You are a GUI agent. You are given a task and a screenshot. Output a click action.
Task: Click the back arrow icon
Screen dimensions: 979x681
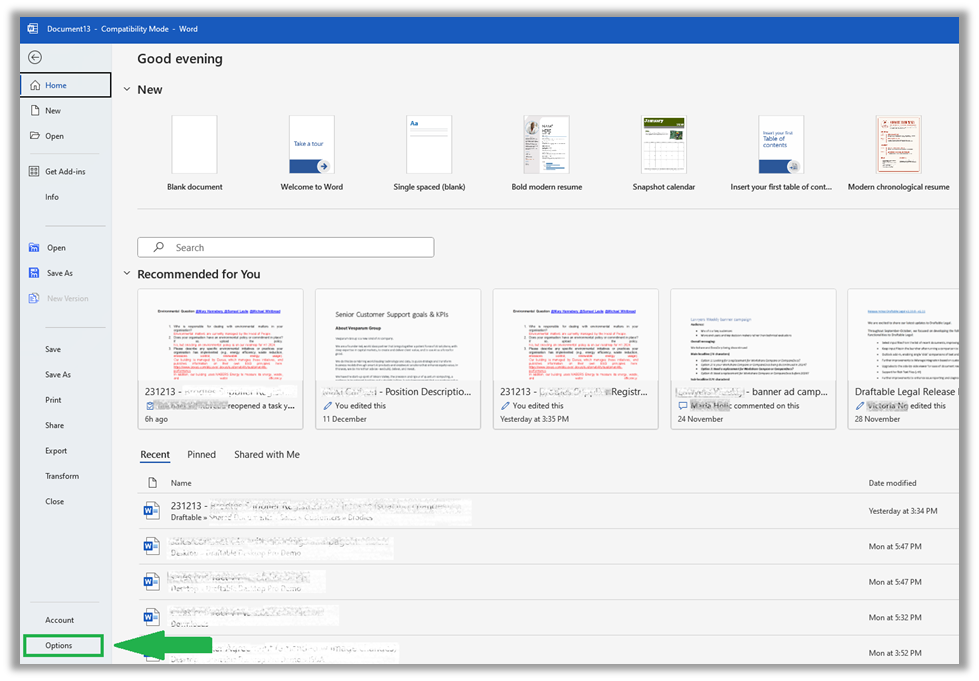pos(35,57)
